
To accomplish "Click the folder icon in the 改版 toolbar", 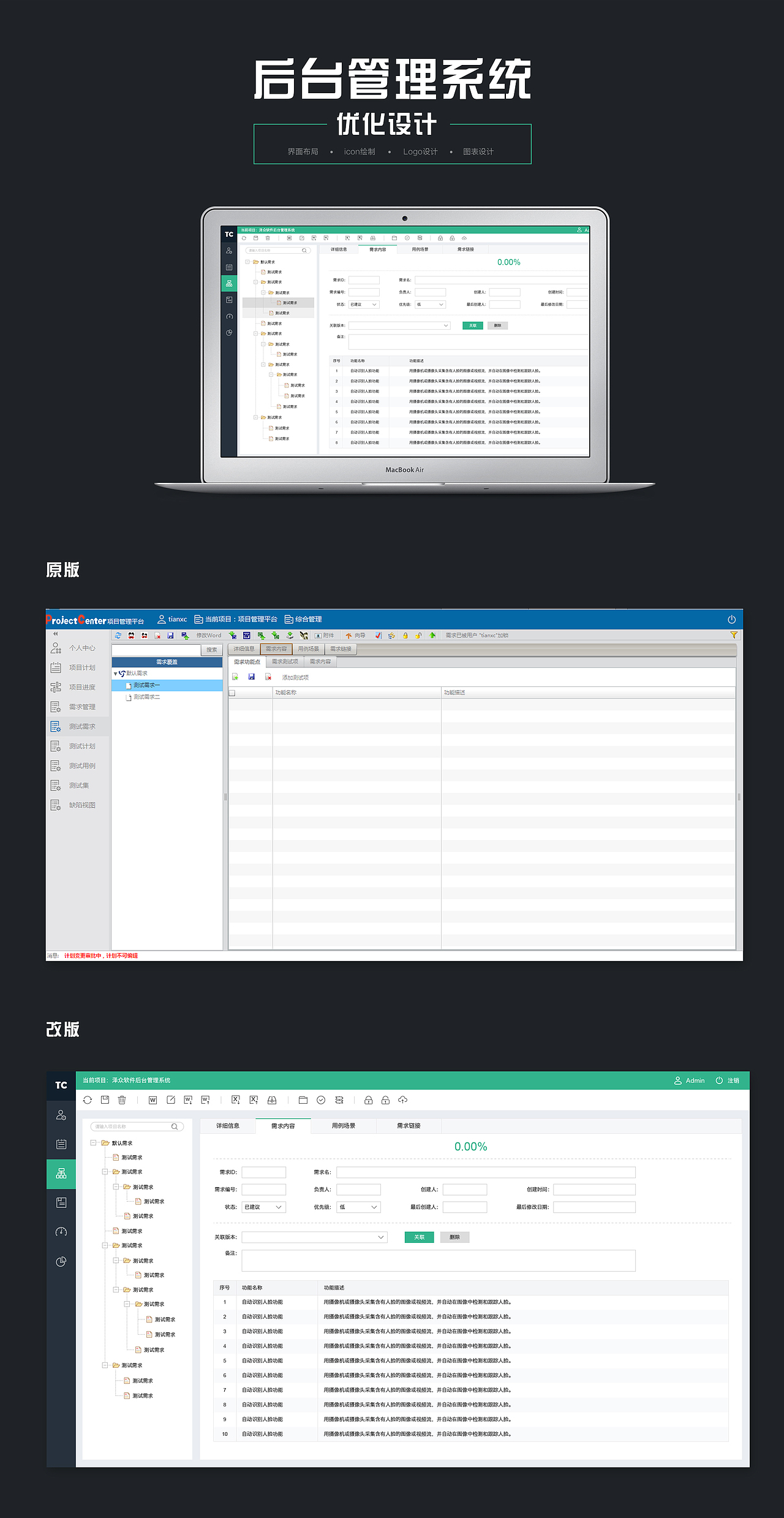I will click(303, 1100).
